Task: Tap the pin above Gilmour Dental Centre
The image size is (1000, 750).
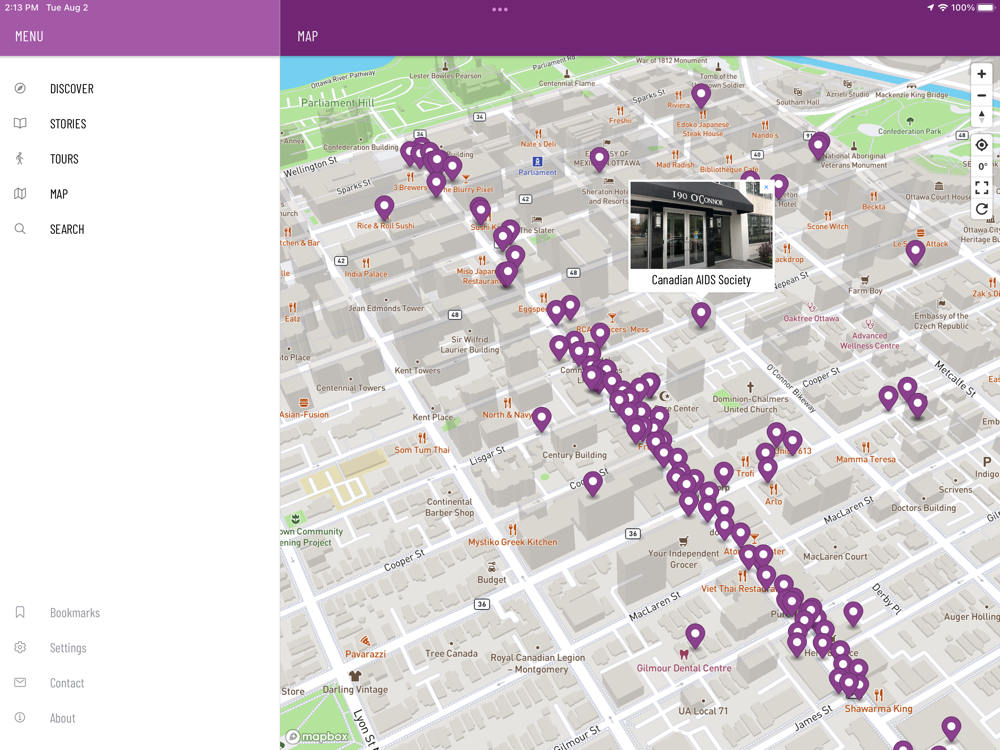Action: pos(695,636)
